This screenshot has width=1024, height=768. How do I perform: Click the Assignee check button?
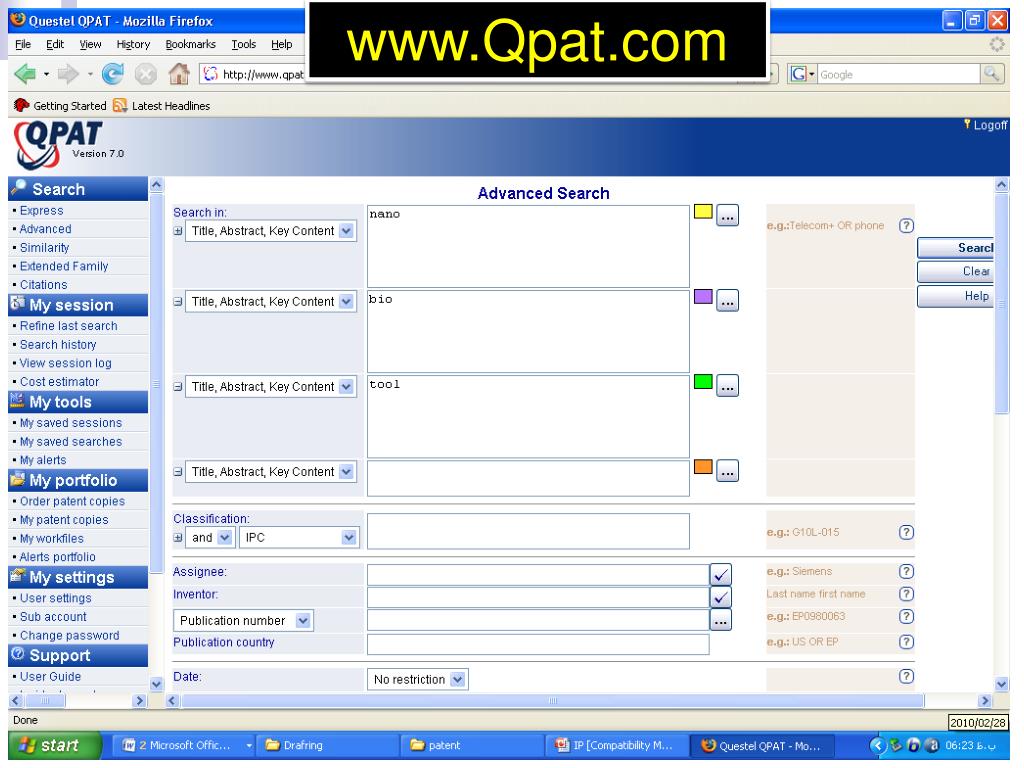pos(720,575)
